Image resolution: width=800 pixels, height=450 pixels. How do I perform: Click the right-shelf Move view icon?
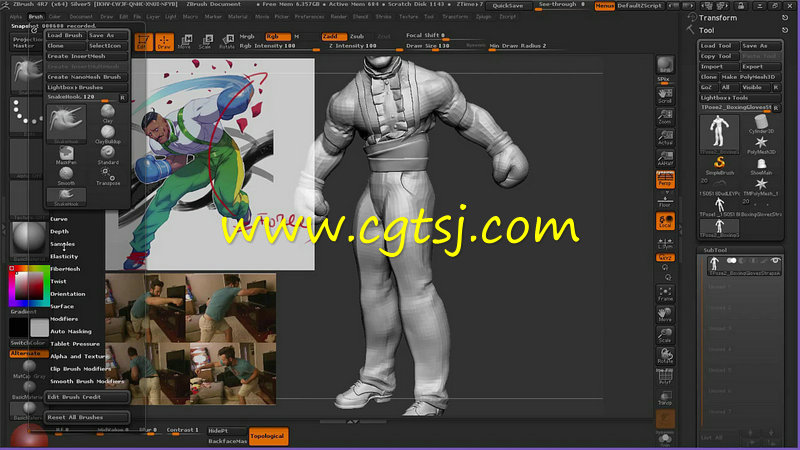click(x=665, y=314)
